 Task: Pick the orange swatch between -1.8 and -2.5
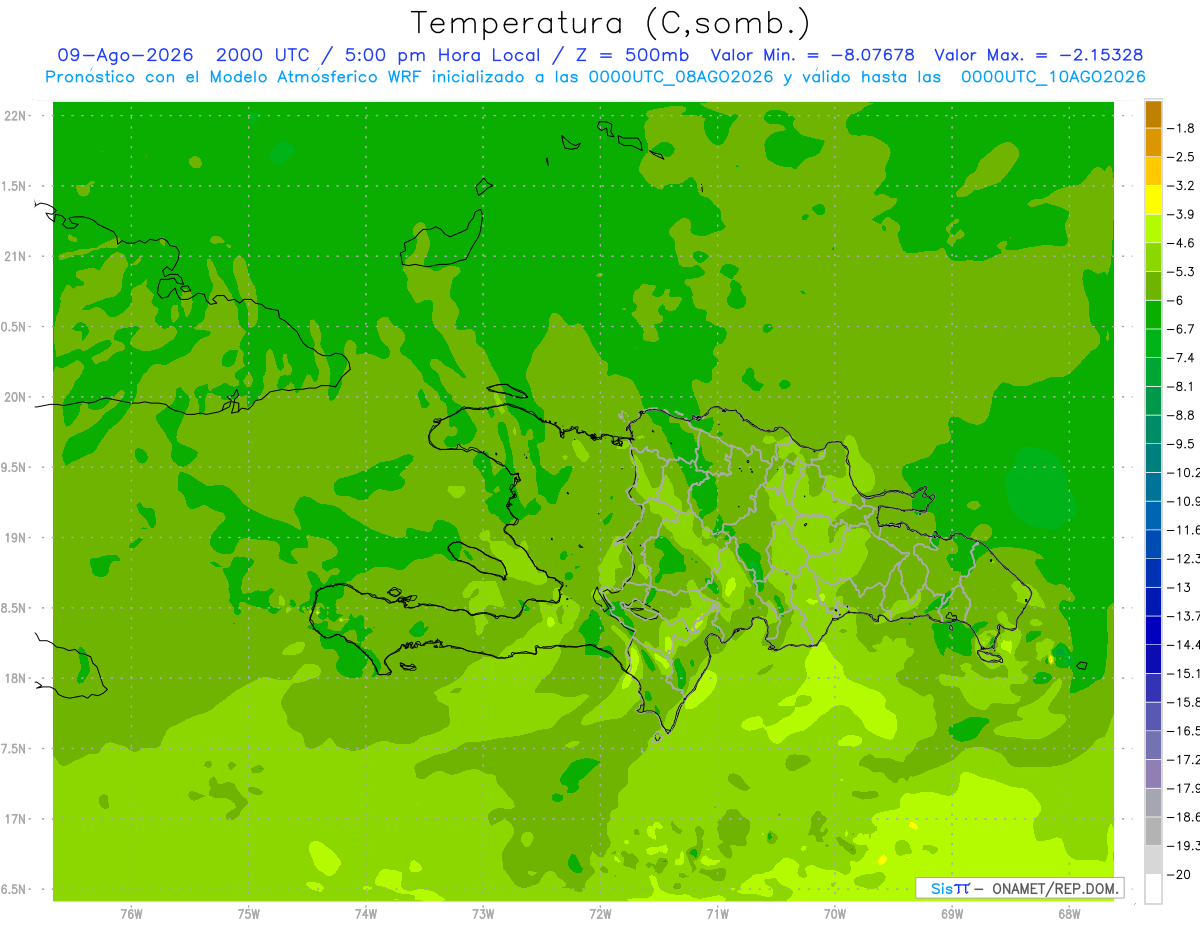(1153, 142)
